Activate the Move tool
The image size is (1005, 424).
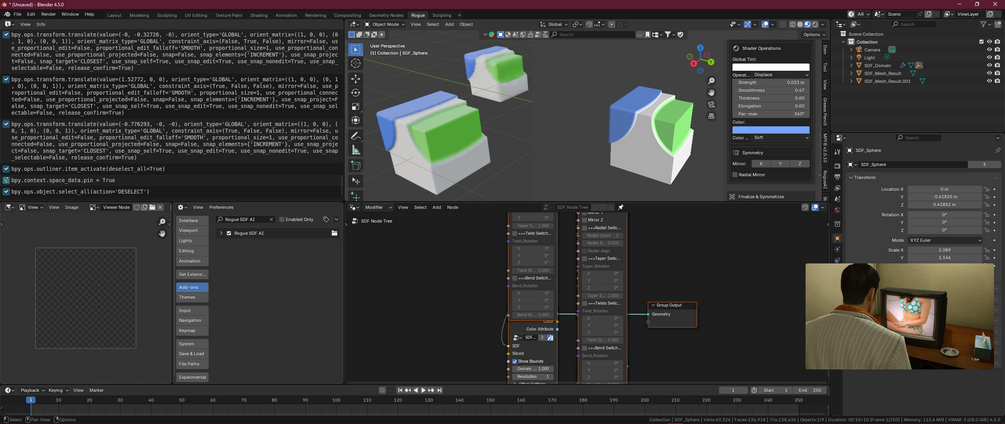coord(356,79)
